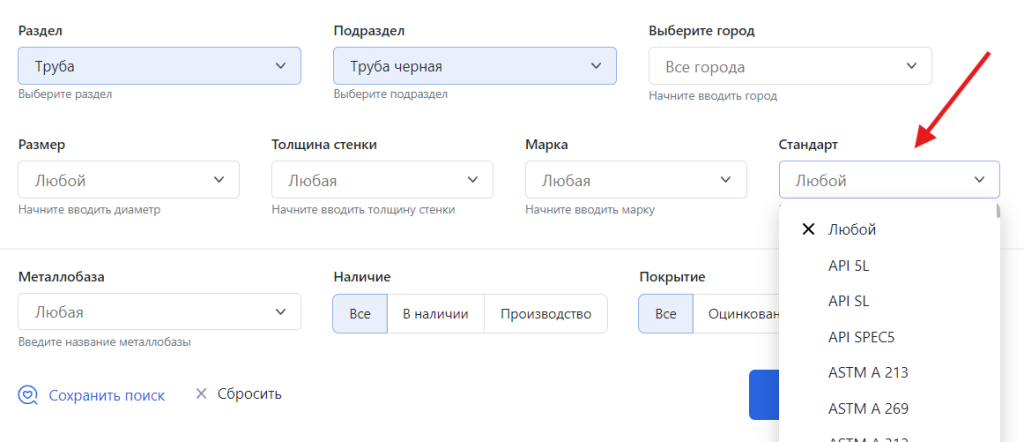Screen dimensions: 1024x442
Task: Click the X icon beside Сбросить
Action: (x=201, y=394)
